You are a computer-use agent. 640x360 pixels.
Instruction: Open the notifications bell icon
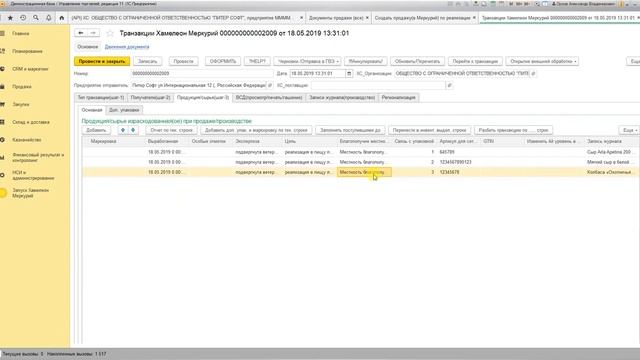pyautogui.click(x=49, y=18)
